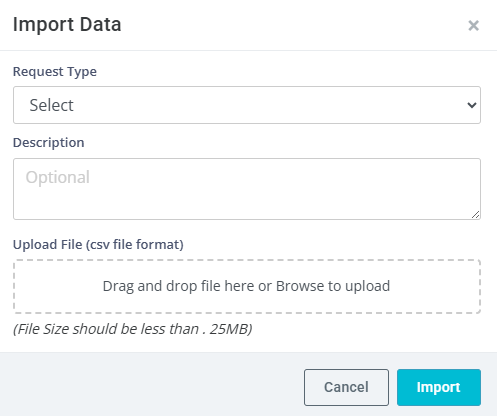The image size is (497, 416).
Task: Cancel the data import
Action: [x=346, y=387]
